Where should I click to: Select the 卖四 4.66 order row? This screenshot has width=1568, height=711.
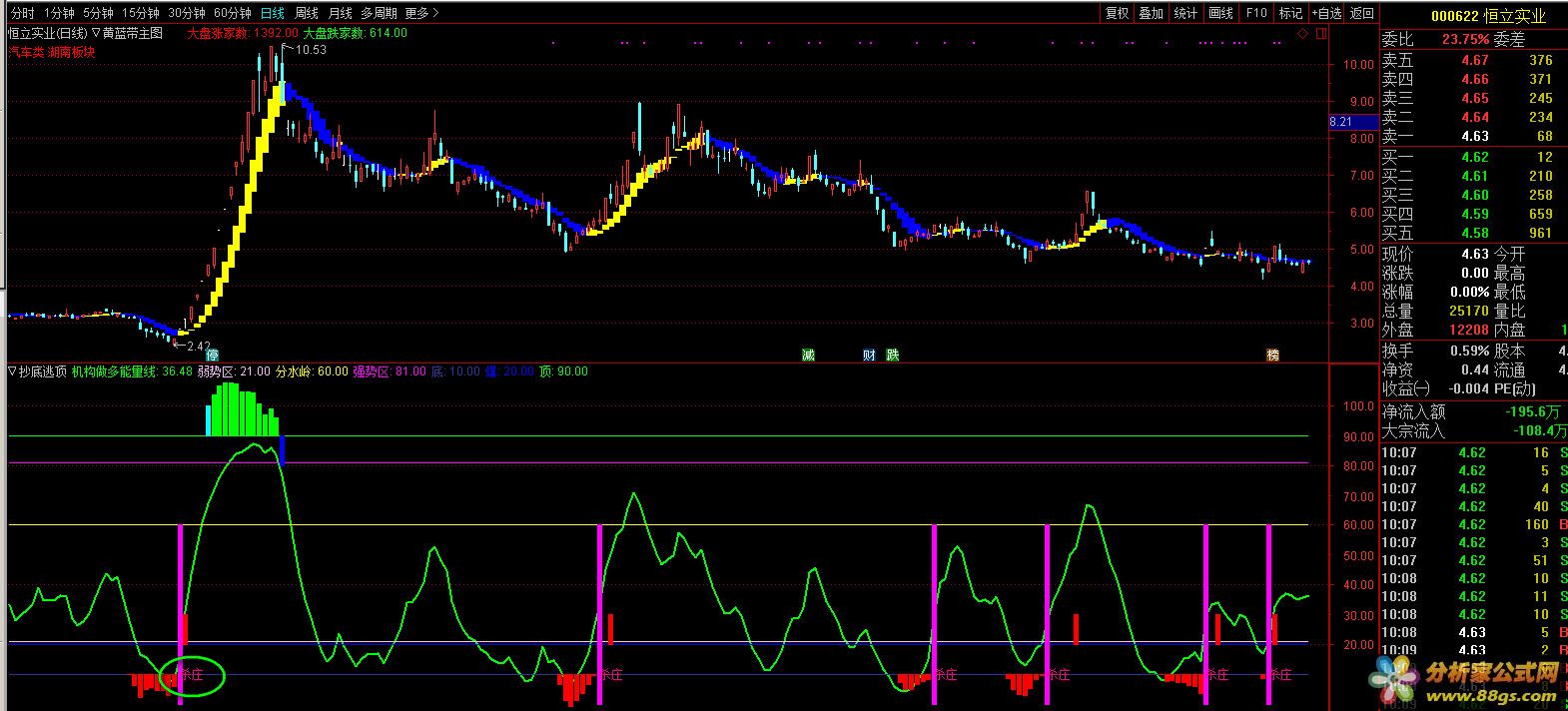[1474, 79]
